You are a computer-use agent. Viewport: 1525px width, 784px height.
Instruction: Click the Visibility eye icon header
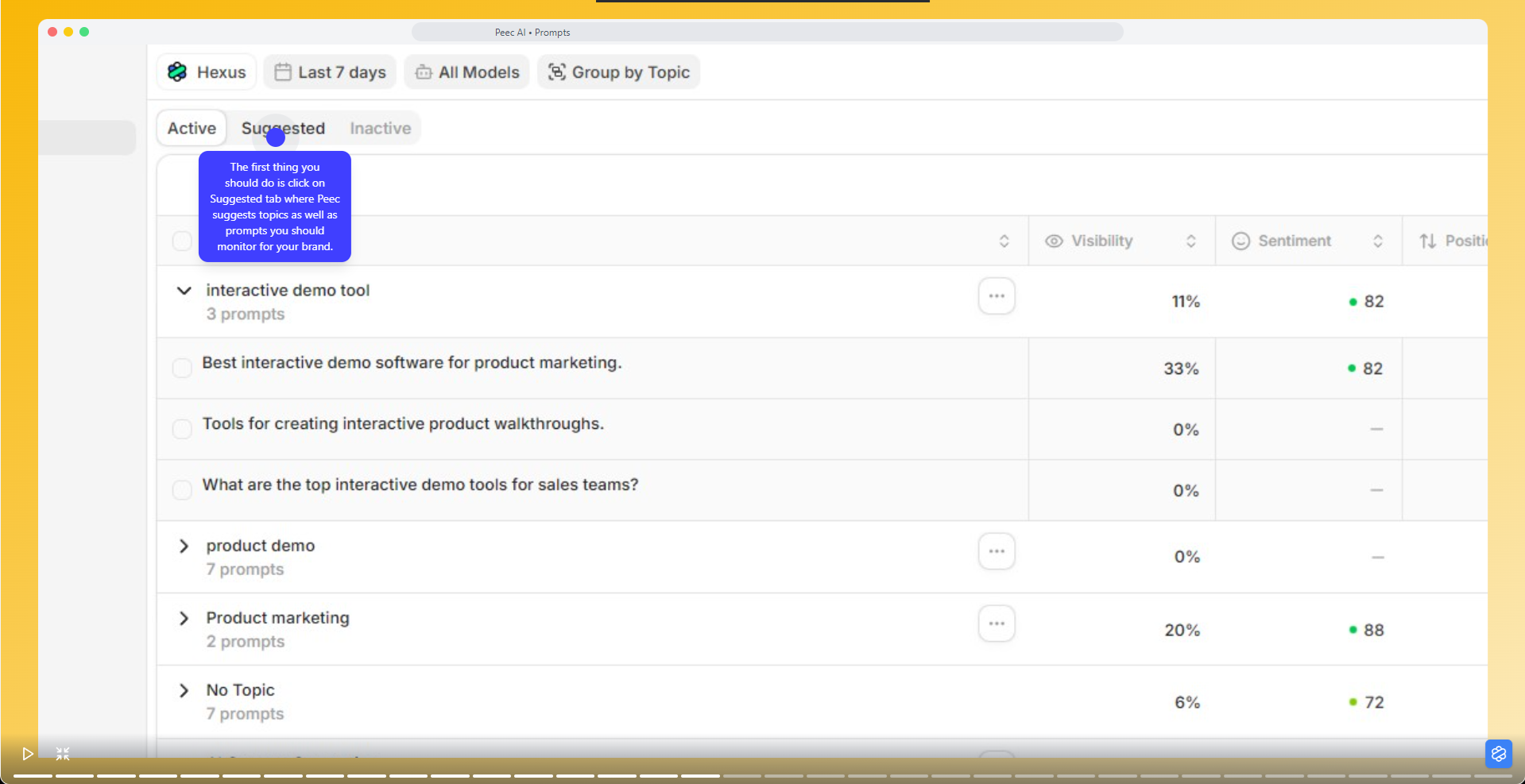(x=1054, y=241)
